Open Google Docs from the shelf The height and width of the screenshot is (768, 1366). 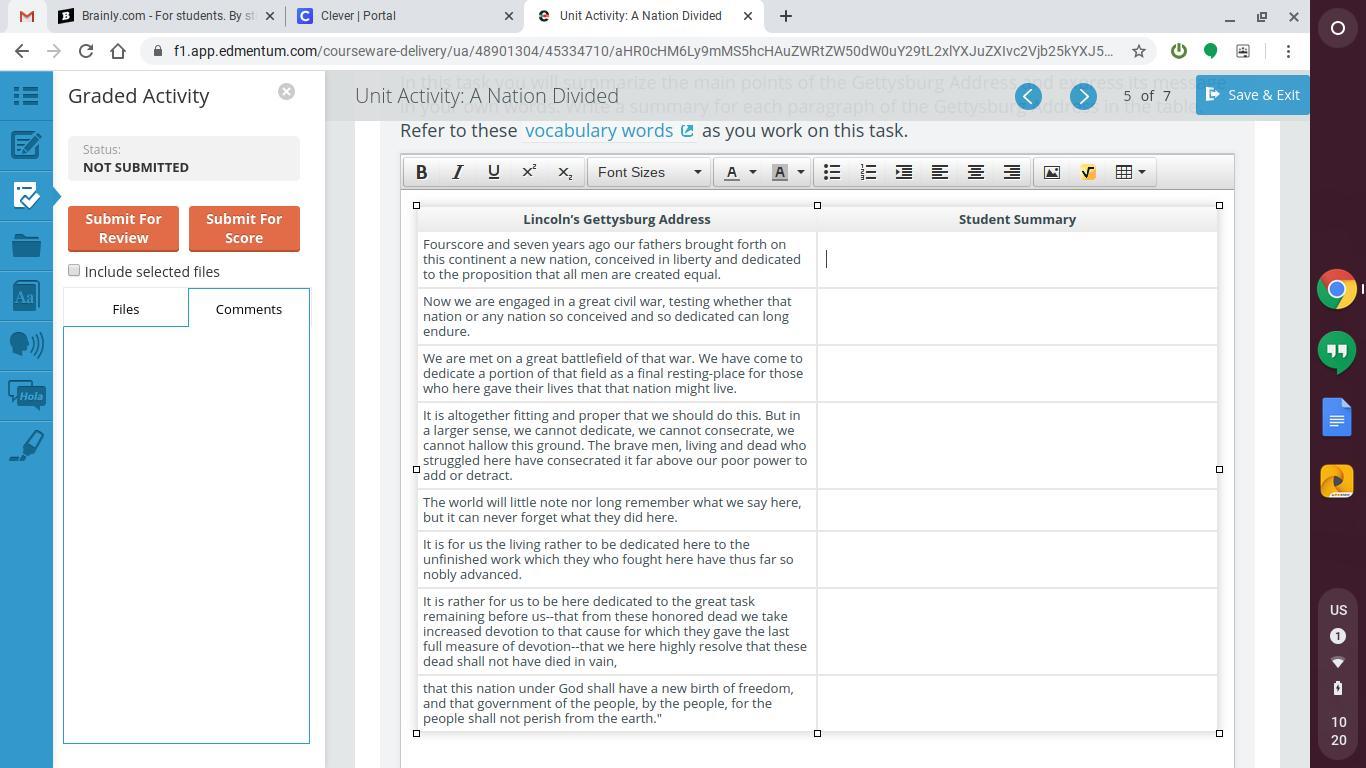tap(1337, 417)
